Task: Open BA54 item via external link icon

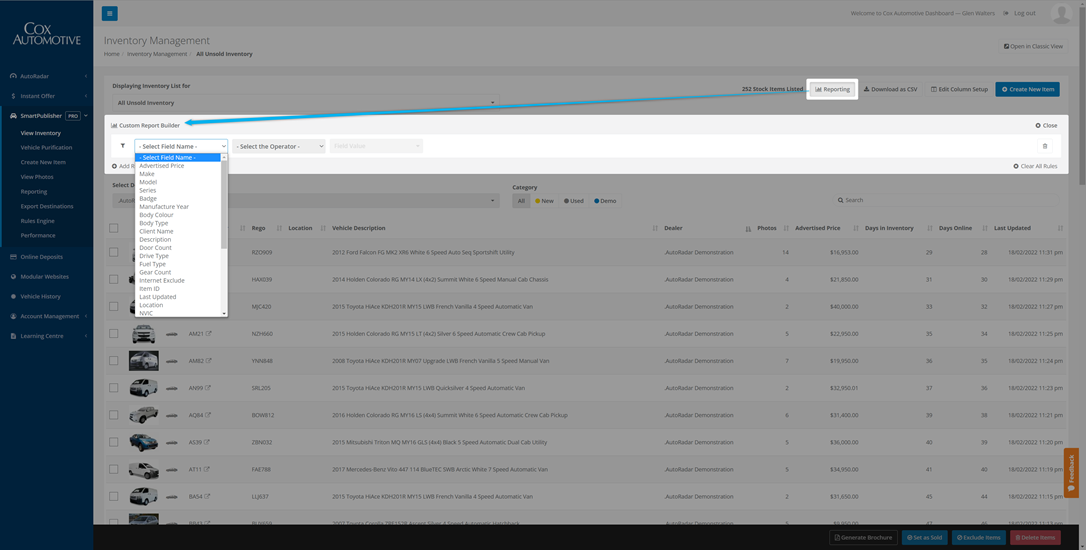Action: point(208,496)
